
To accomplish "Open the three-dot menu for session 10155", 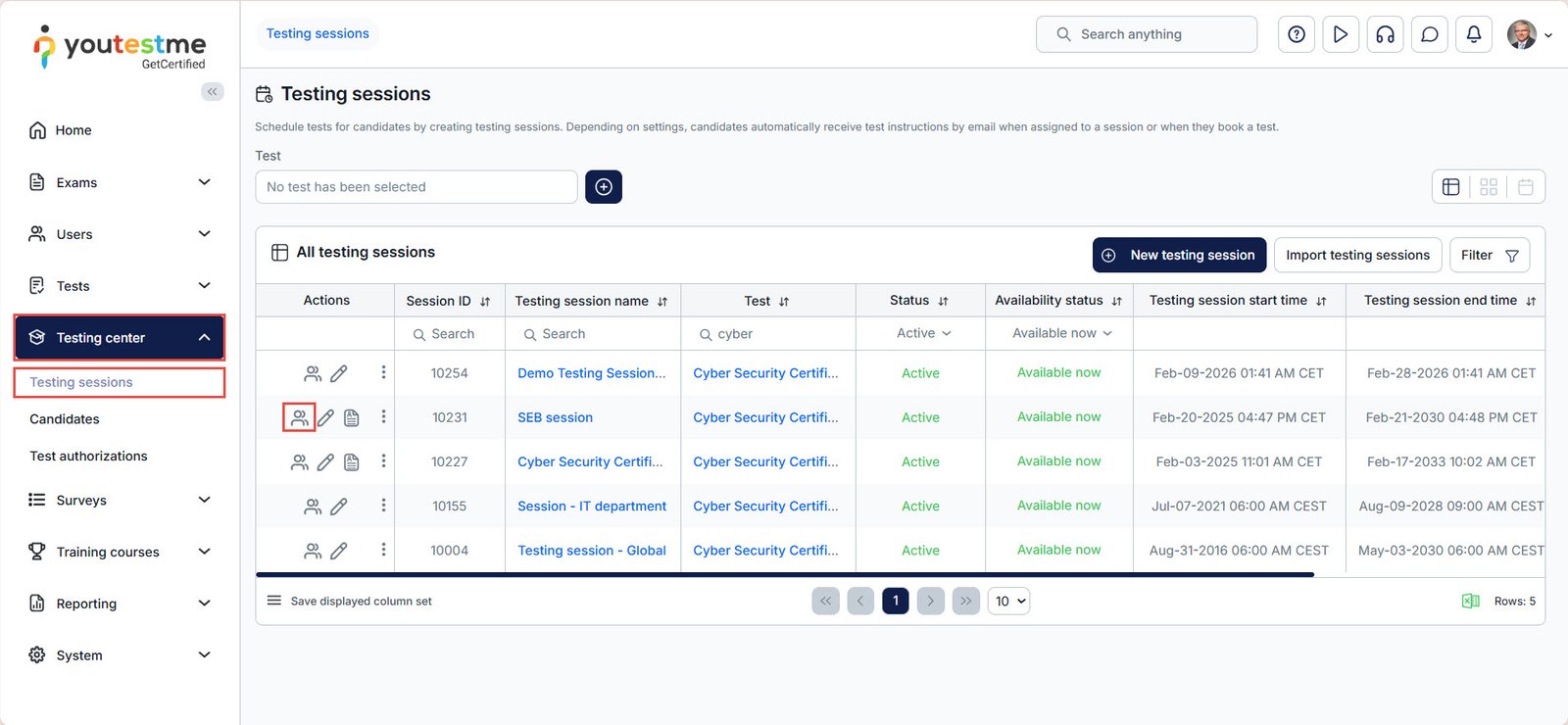I will tap(383, 506).
